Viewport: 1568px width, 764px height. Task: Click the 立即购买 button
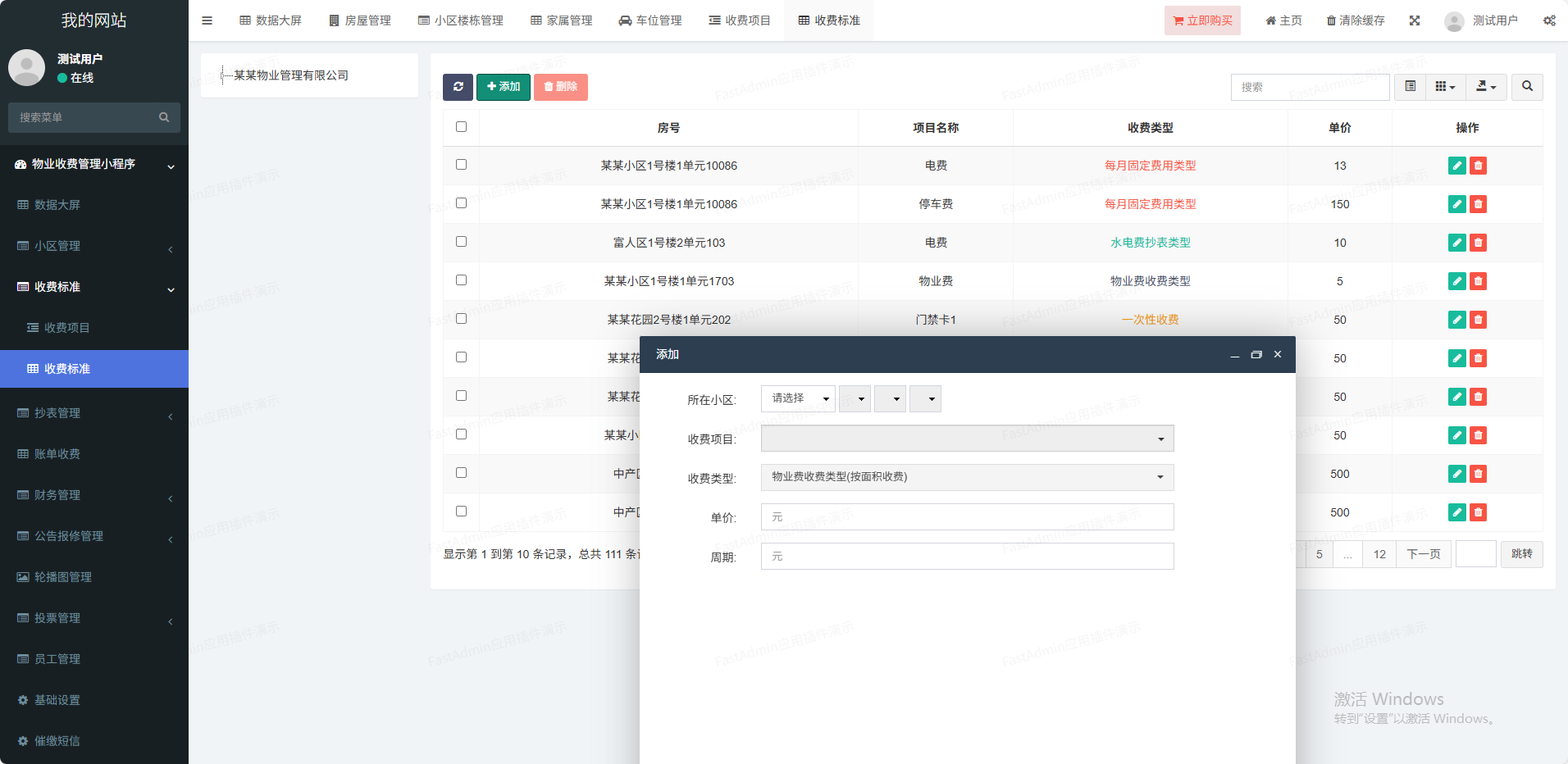point(1202,20)
